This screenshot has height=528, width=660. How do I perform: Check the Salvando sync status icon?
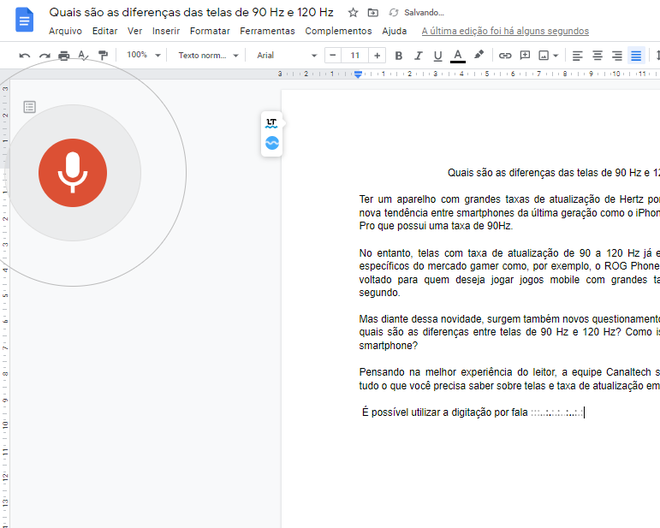click(x=394, y=13)
